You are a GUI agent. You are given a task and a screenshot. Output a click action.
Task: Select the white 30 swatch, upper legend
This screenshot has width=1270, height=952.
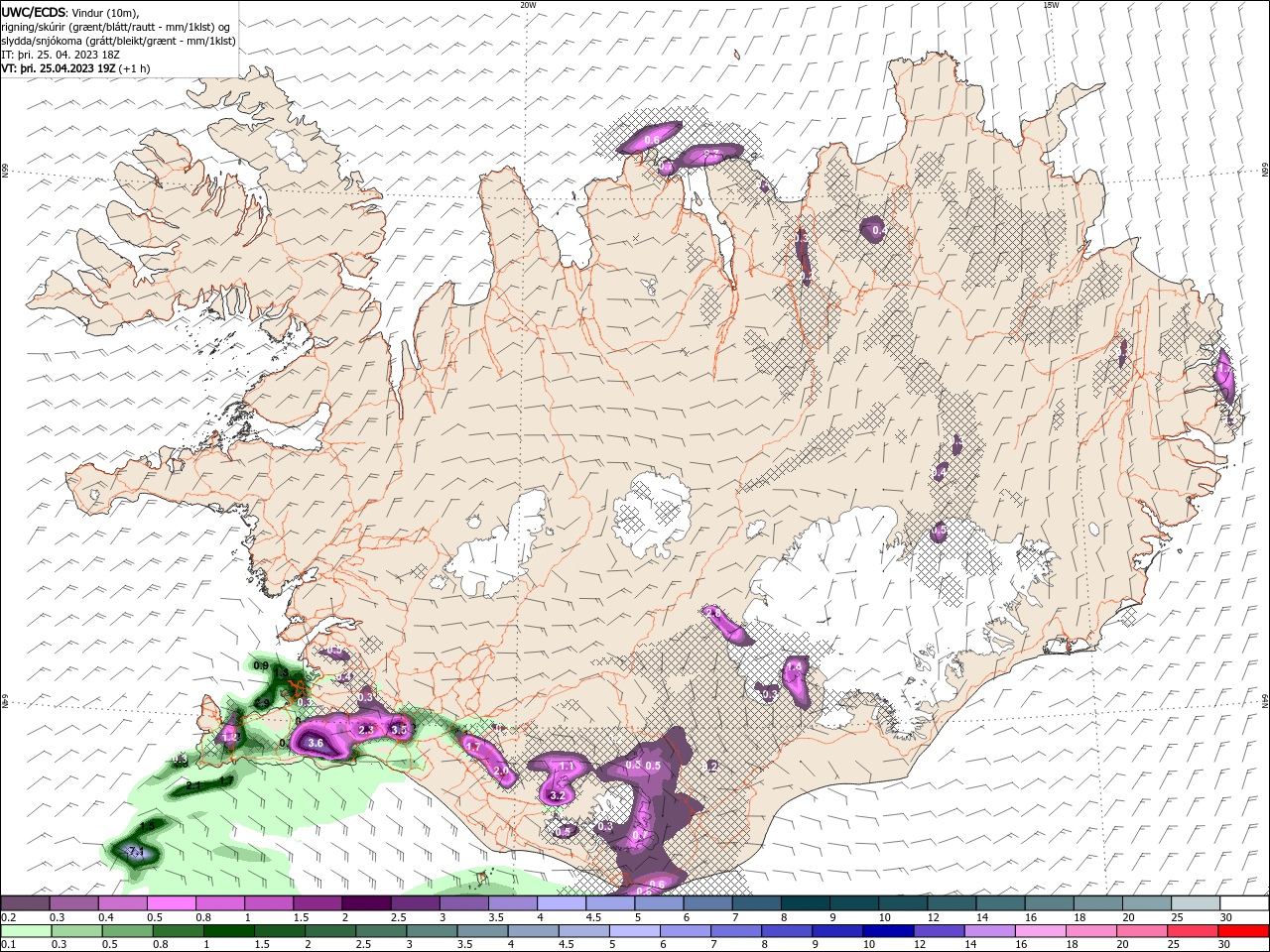coord(1244,903)
